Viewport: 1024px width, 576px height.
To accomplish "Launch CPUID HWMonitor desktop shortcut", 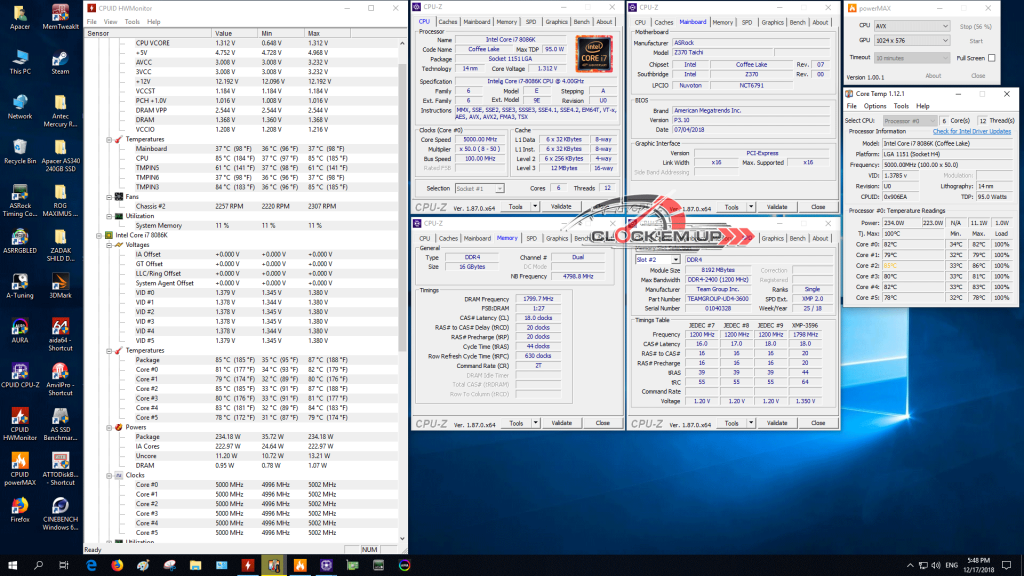I will click(x=20, y=424).
